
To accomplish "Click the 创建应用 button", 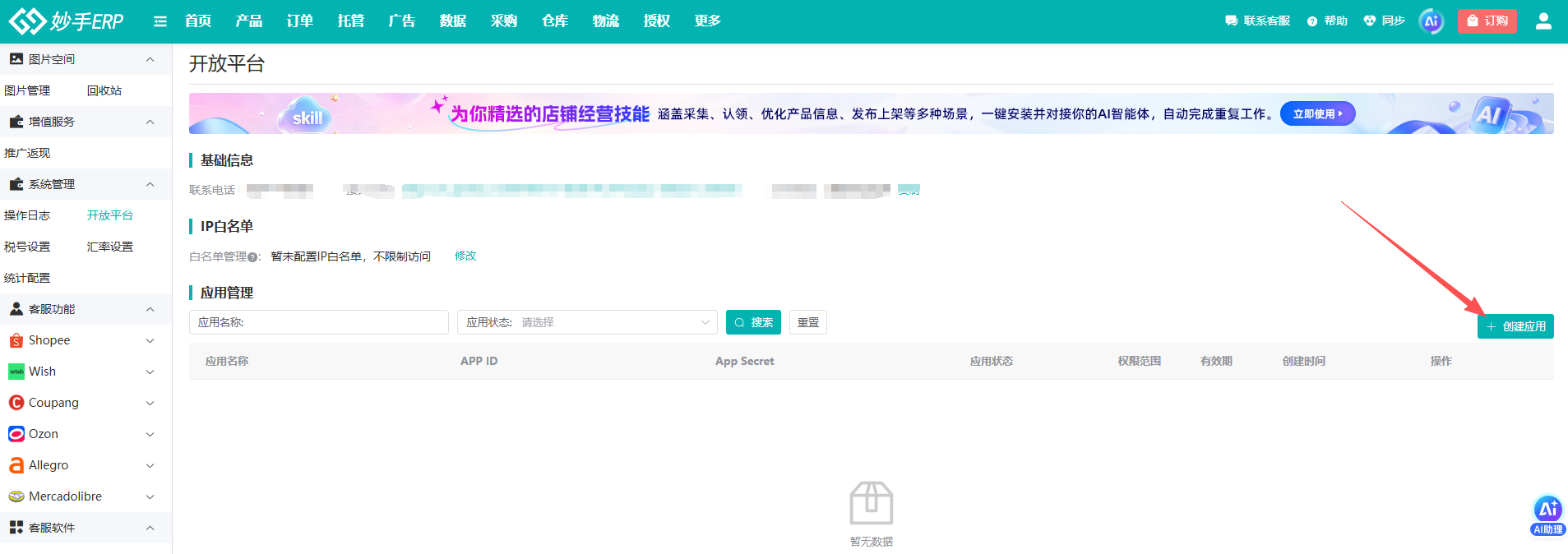I will pyautogui.click(x=1515, y=326).
